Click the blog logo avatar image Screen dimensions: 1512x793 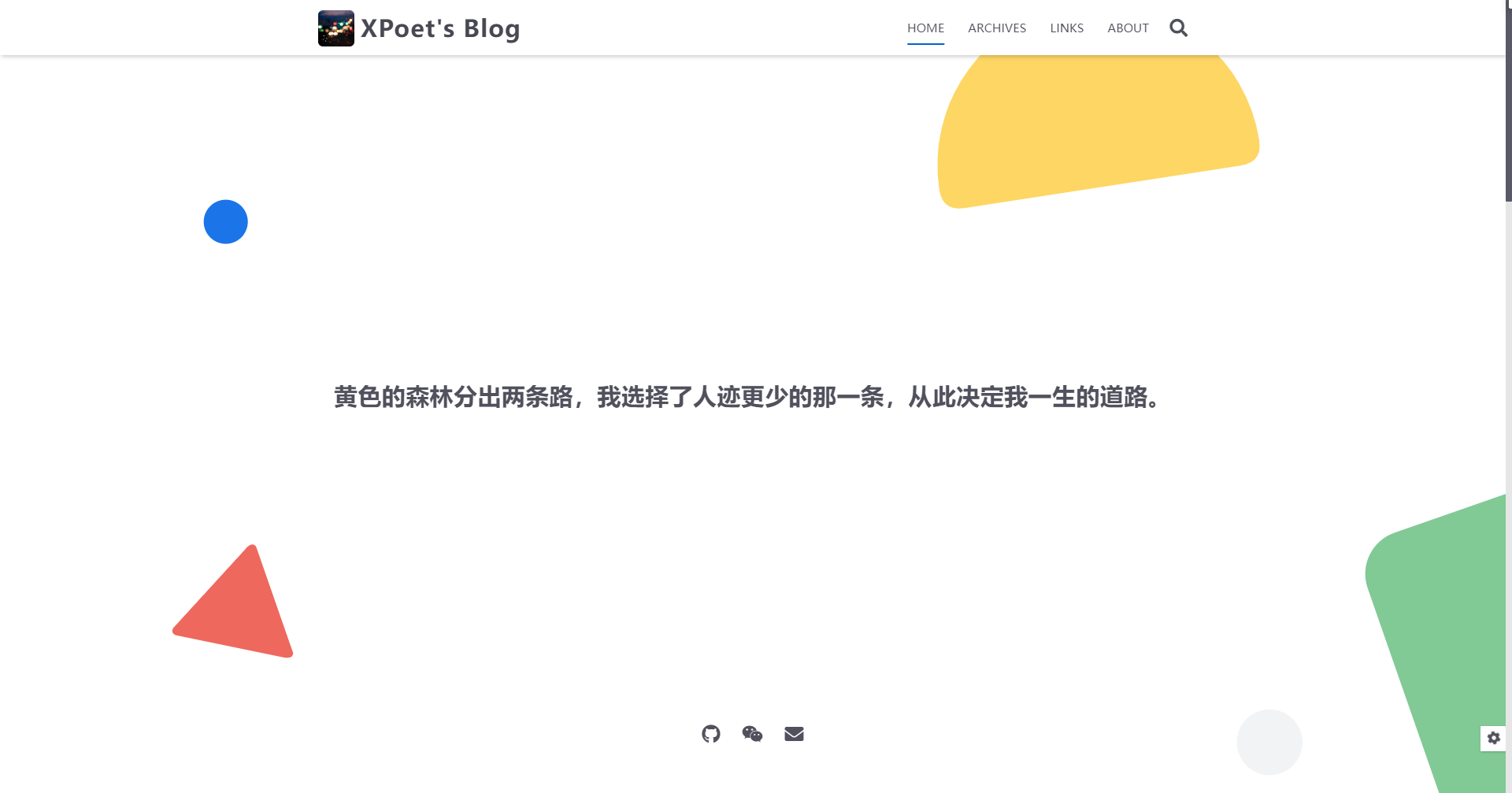(335, 28)
